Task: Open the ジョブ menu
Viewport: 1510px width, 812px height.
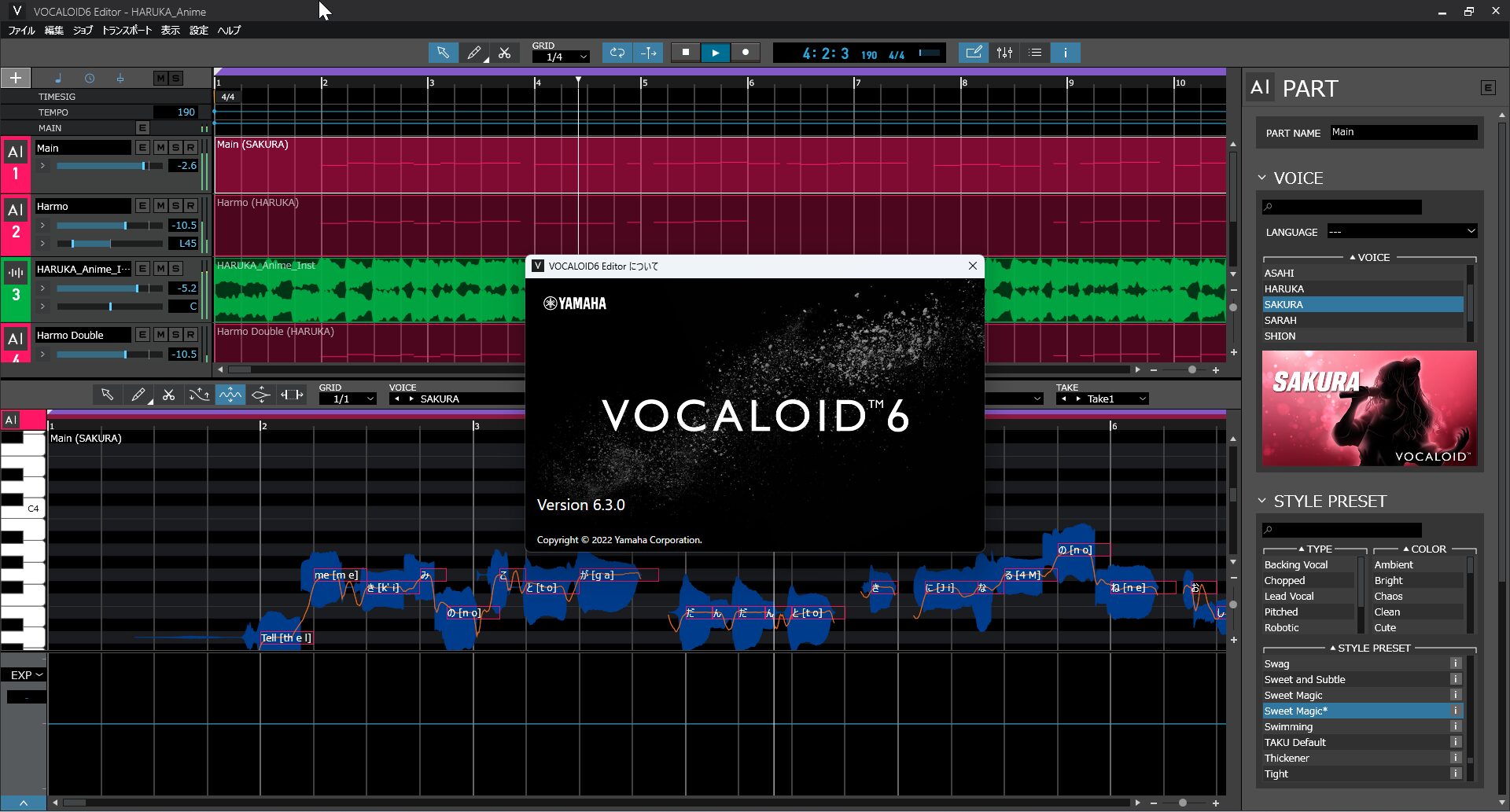Action: pos(83,30)
